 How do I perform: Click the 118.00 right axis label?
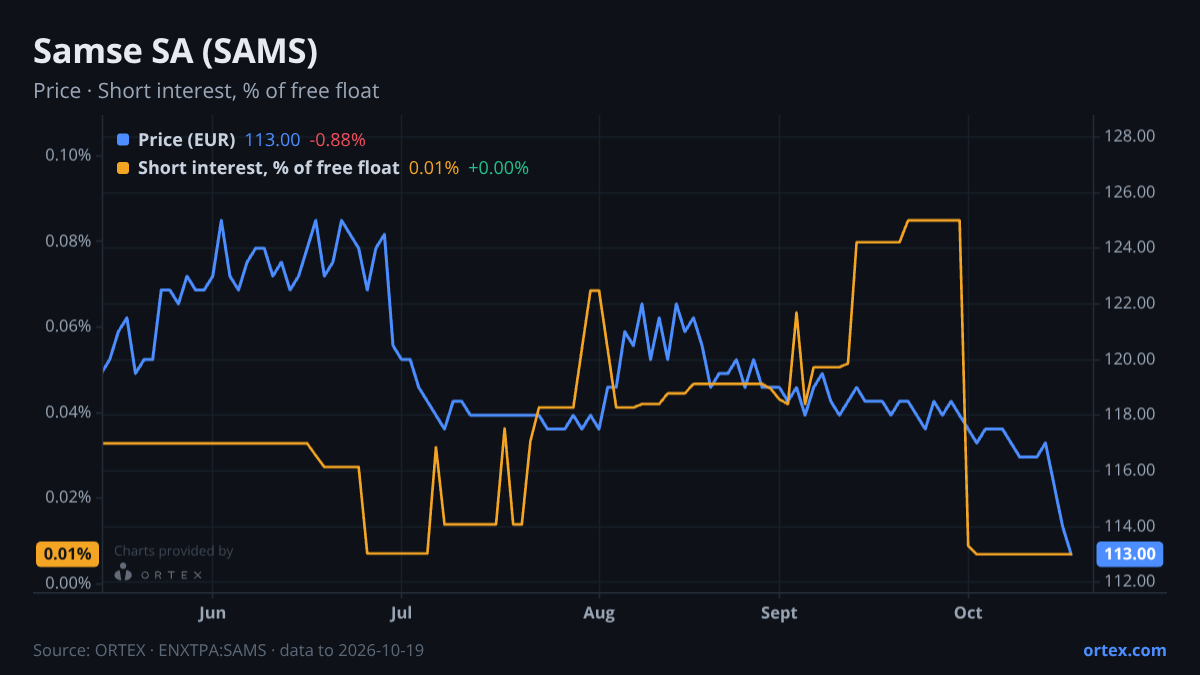click(x=1131, y=414)
